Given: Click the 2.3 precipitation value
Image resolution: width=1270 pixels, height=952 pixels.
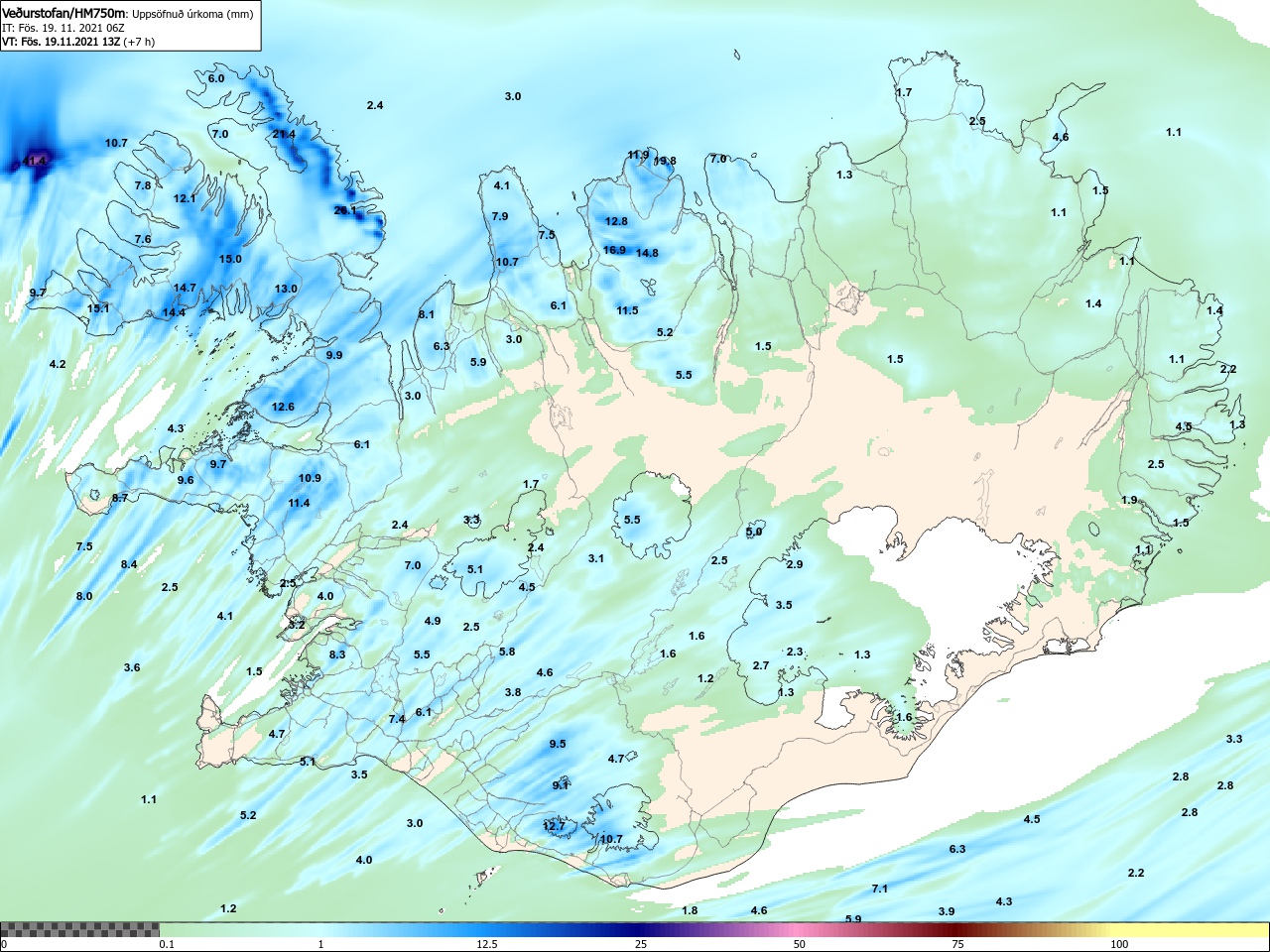Looking at the screenshot, I should point(795,652).
